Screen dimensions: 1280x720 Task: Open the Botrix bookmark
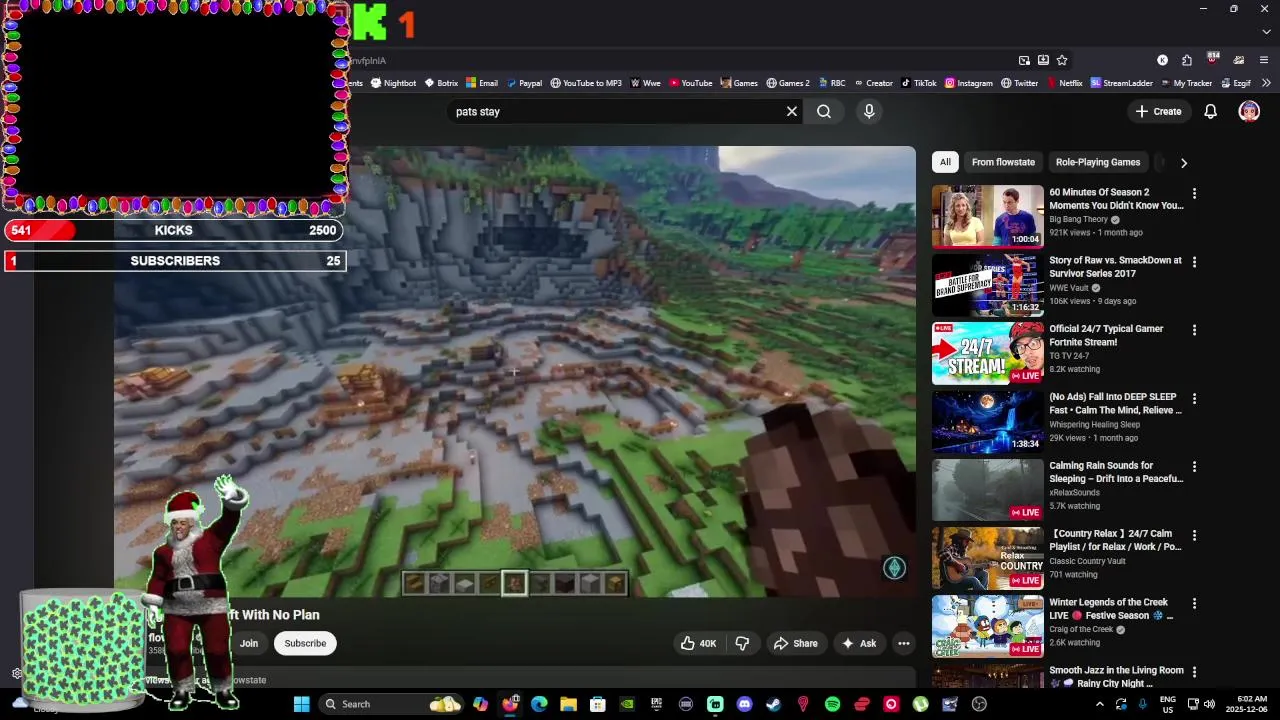click(x=441, y=83)
